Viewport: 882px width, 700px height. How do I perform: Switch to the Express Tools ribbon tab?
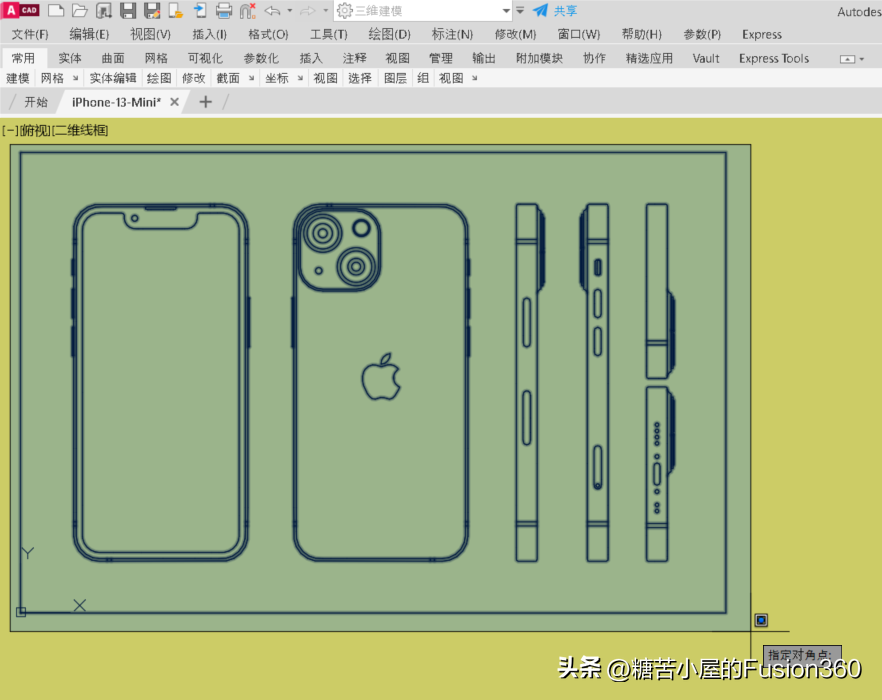coord(774,58)
